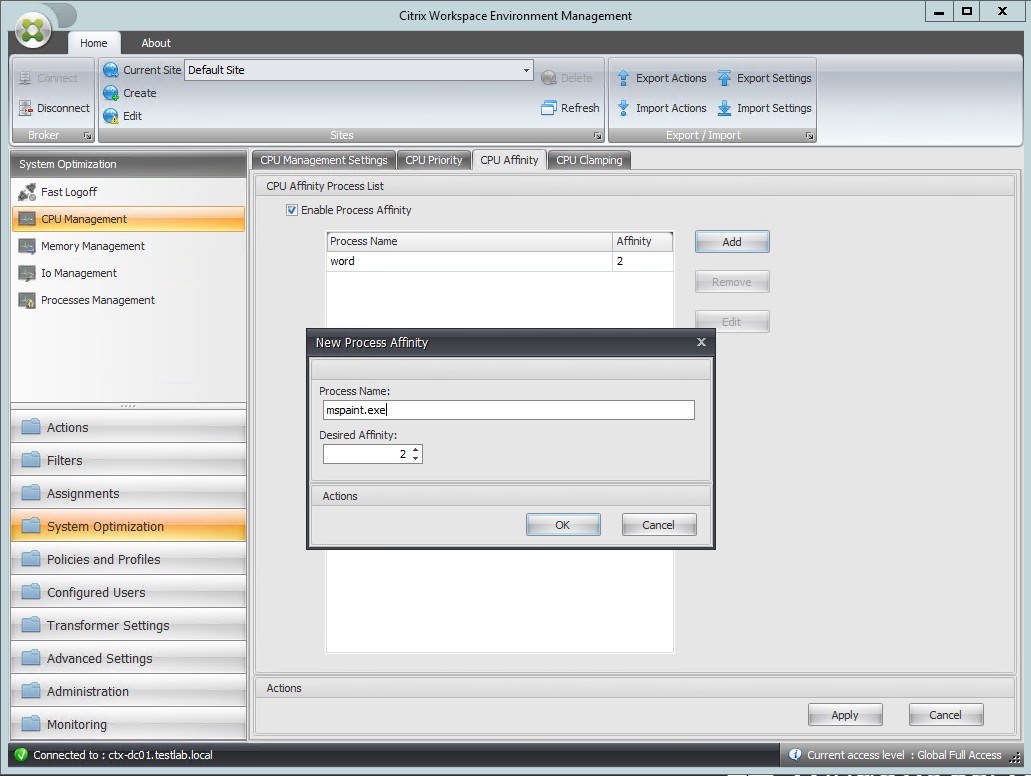Select the CPU Affinity tab

coord(509,160)
